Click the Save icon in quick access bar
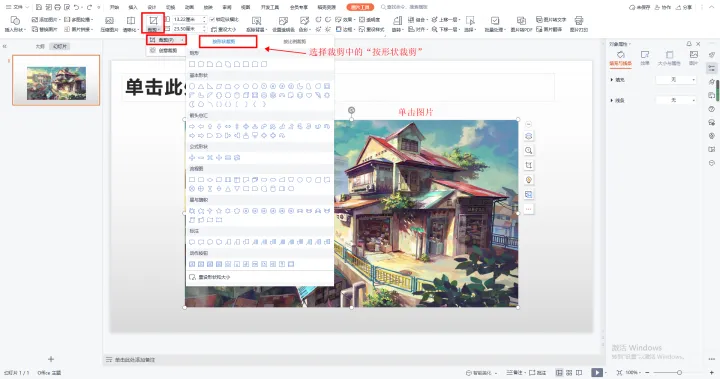 [x=39, y=7]
